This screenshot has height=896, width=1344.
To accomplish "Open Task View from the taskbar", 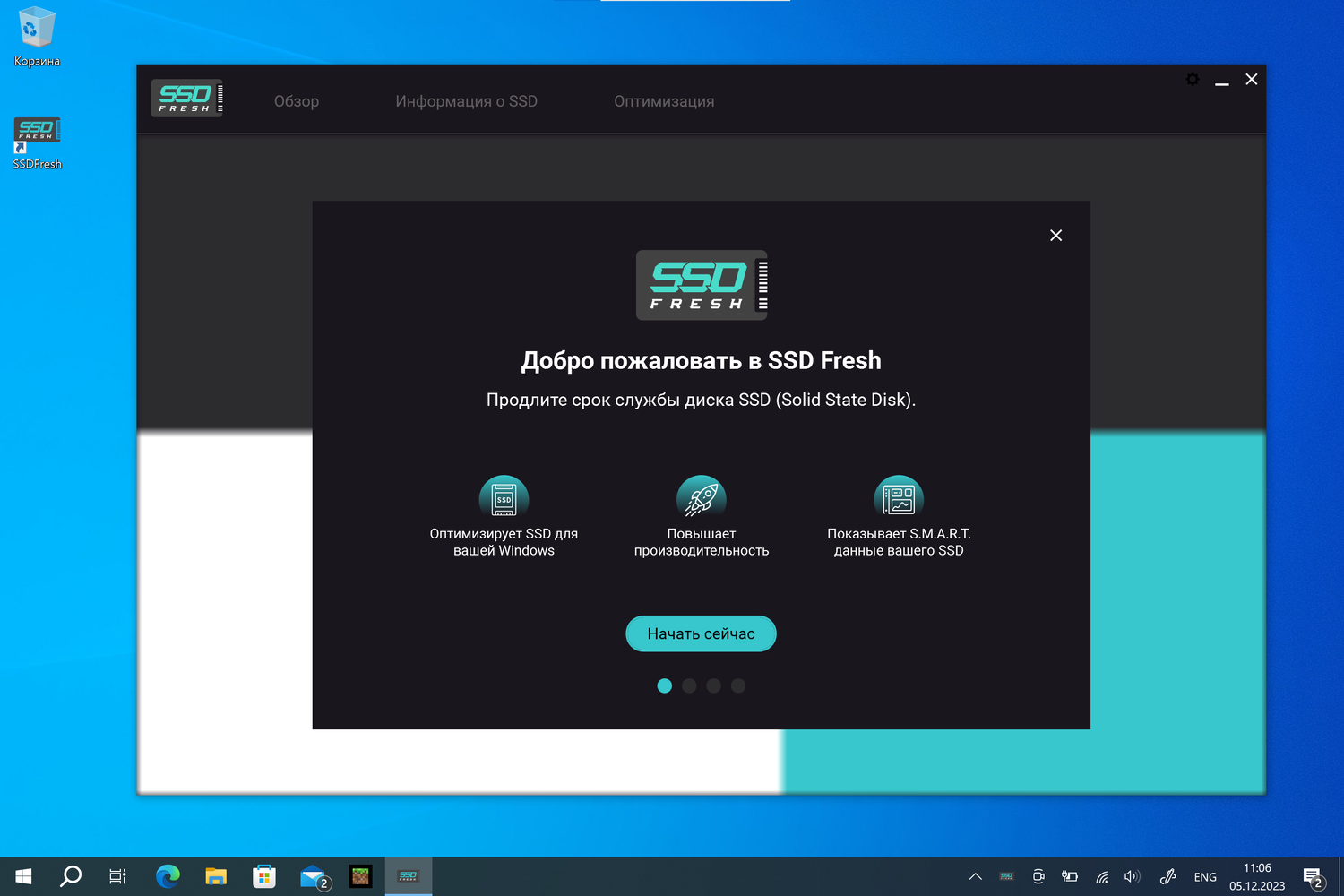I will pos(117,876).
